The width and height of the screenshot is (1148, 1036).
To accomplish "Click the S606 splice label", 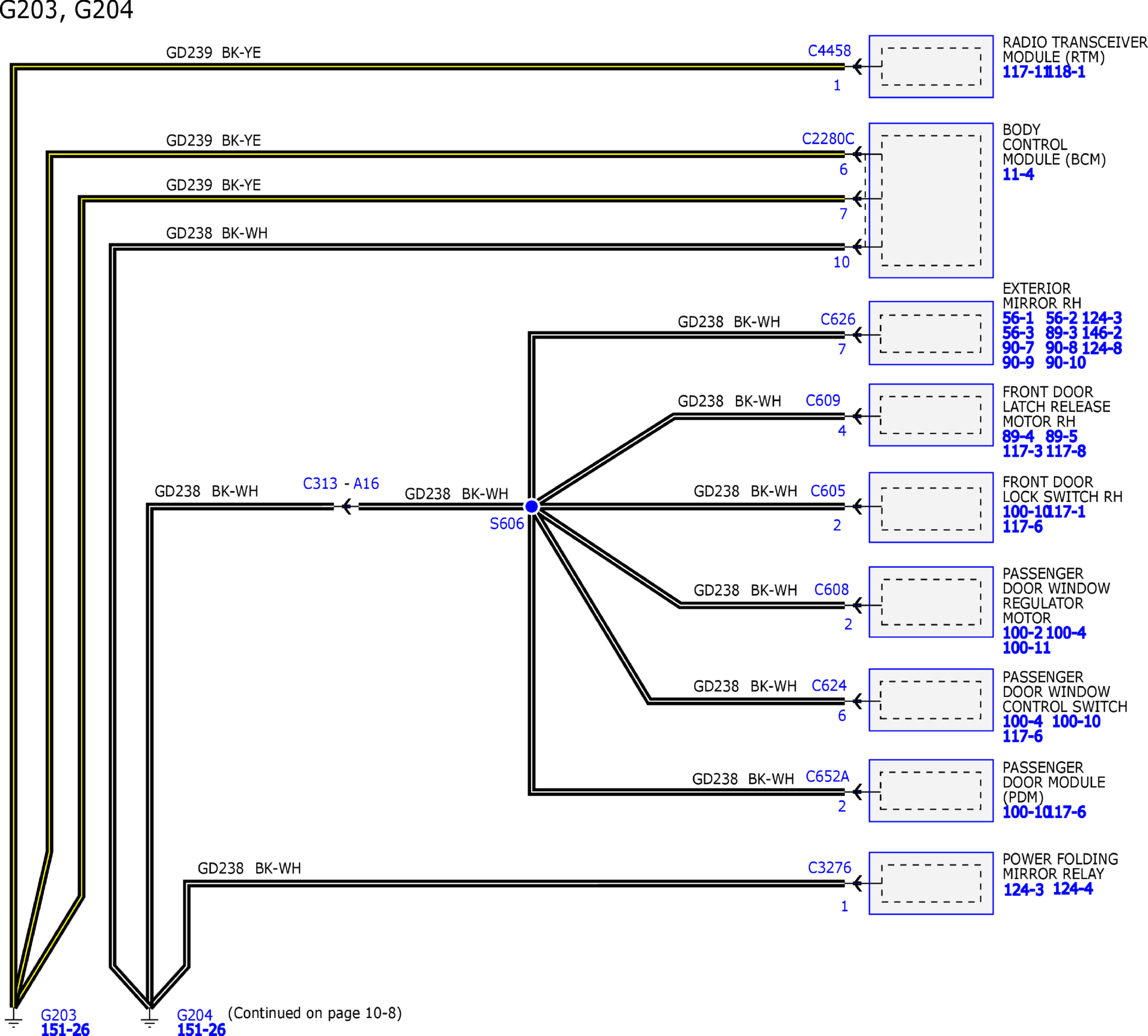I will click(x=506, y=524).
